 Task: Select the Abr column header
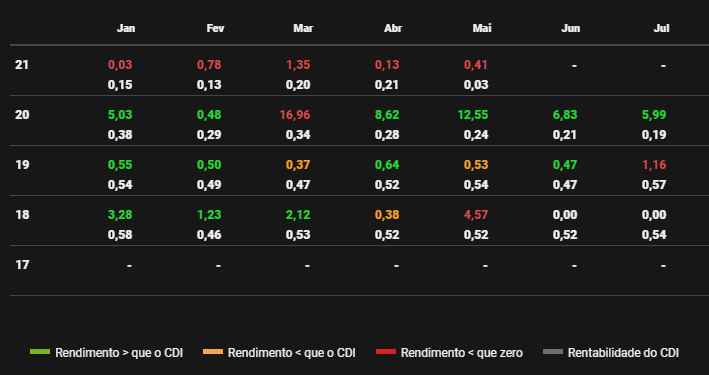tap(393, 28)
